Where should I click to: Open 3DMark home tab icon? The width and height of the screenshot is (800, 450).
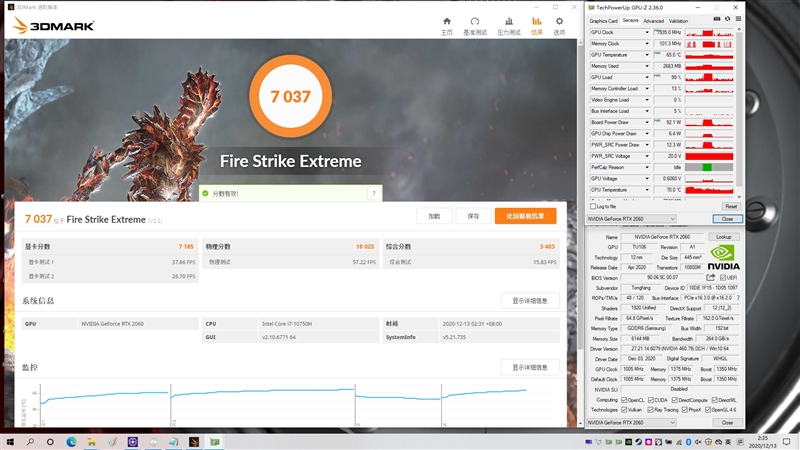click(x=447, y=21)
